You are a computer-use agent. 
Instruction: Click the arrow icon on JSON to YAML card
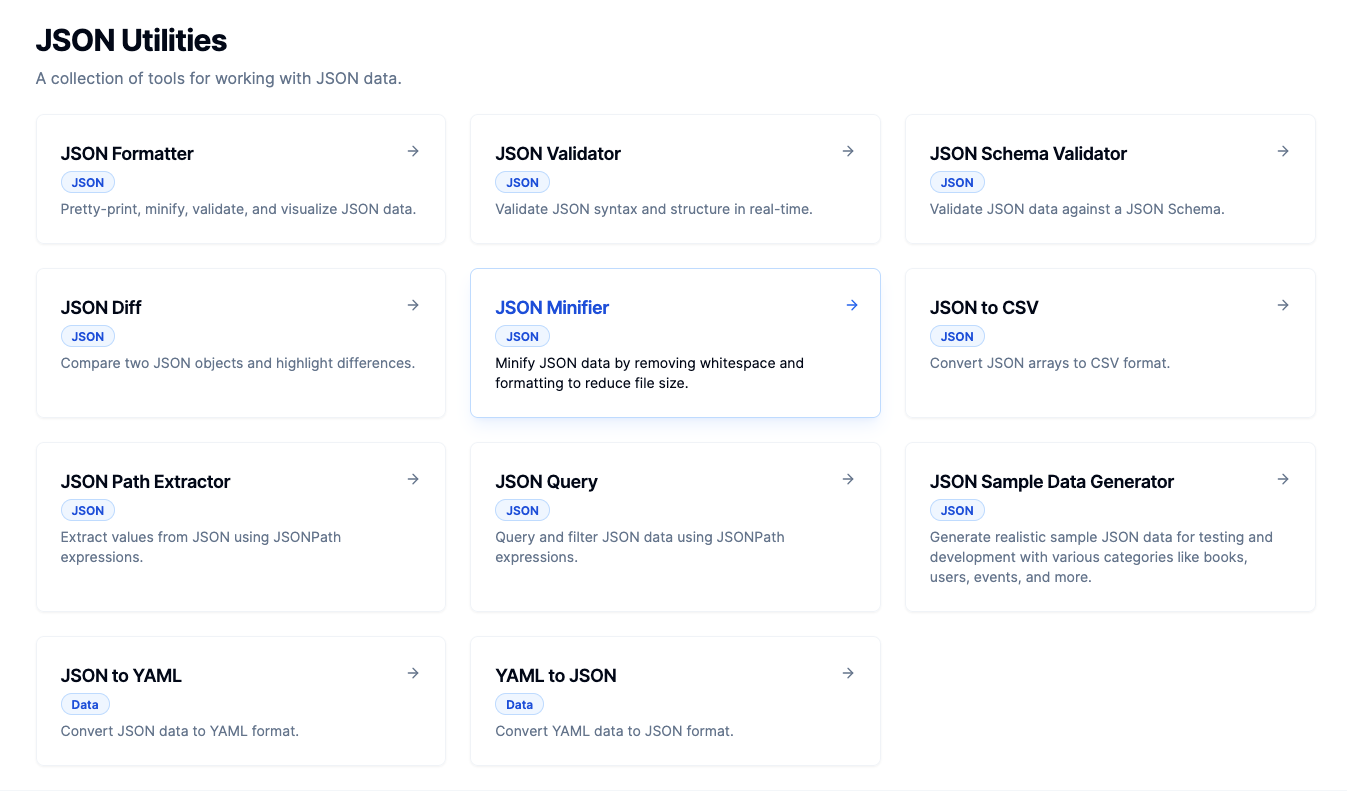[413, 673]
